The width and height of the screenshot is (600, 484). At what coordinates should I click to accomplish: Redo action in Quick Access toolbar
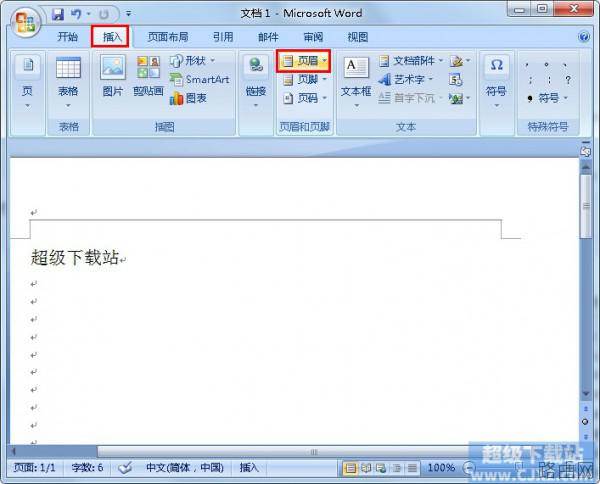point(103,15)
